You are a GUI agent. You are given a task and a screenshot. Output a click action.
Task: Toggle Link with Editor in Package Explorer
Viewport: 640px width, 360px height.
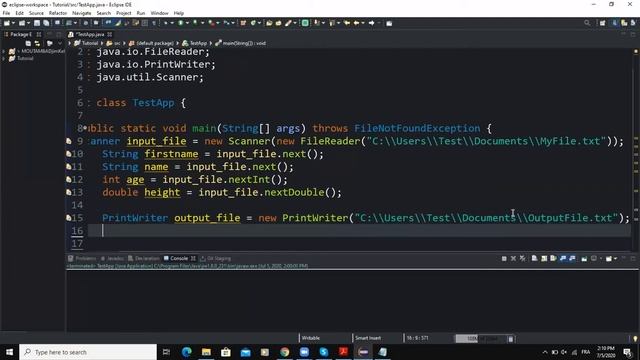coord(37,43)
